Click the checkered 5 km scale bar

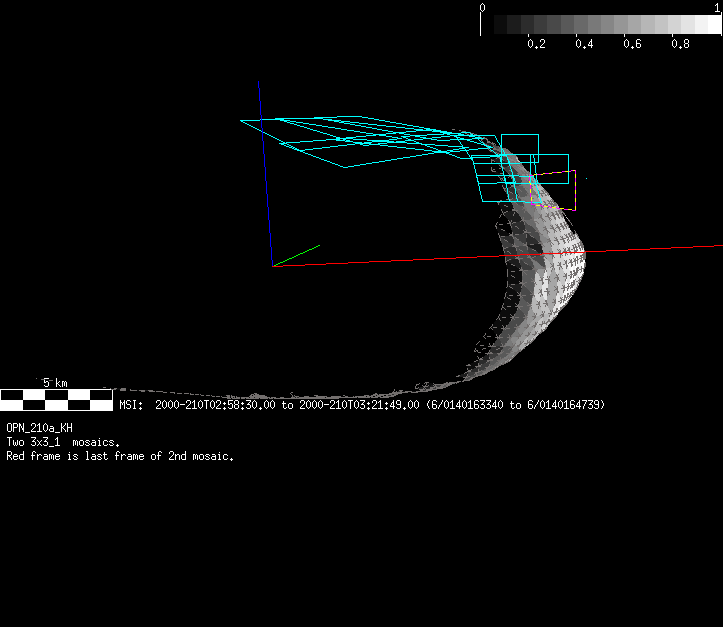coord(56,400)
